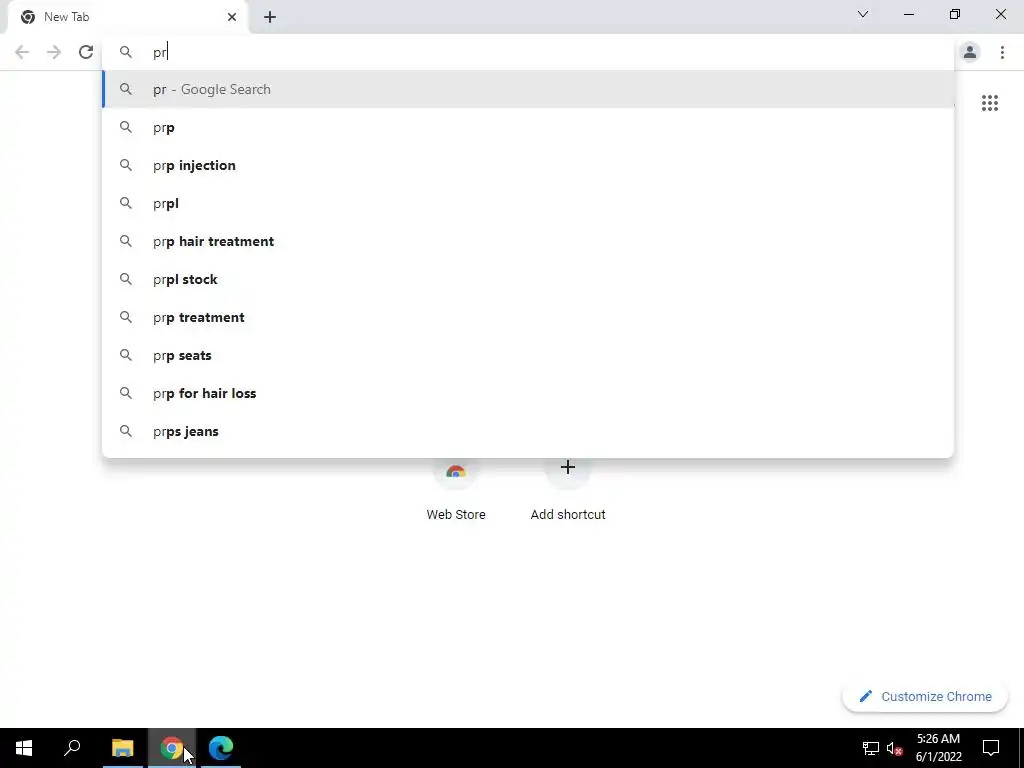Screen dimensions: 1024x768
Task: Open a new tab with the plus button
Action: coord(270,17)
